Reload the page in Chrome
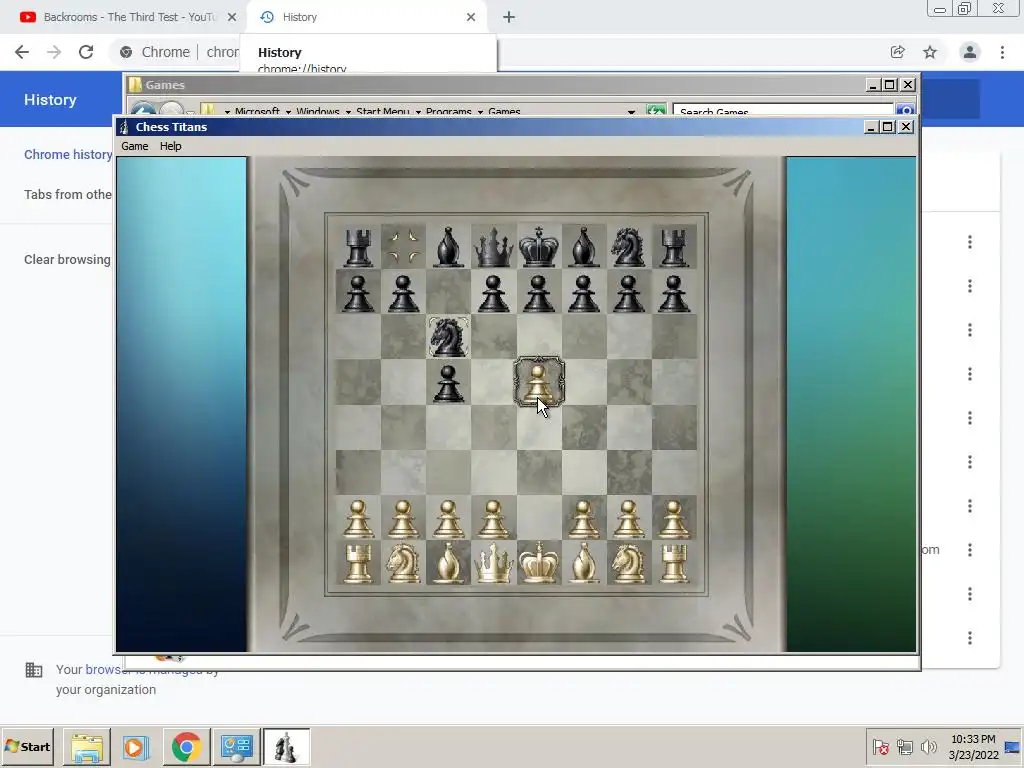Image resolution: width=1024 pixels, height=768 pixels. point(86,52)
